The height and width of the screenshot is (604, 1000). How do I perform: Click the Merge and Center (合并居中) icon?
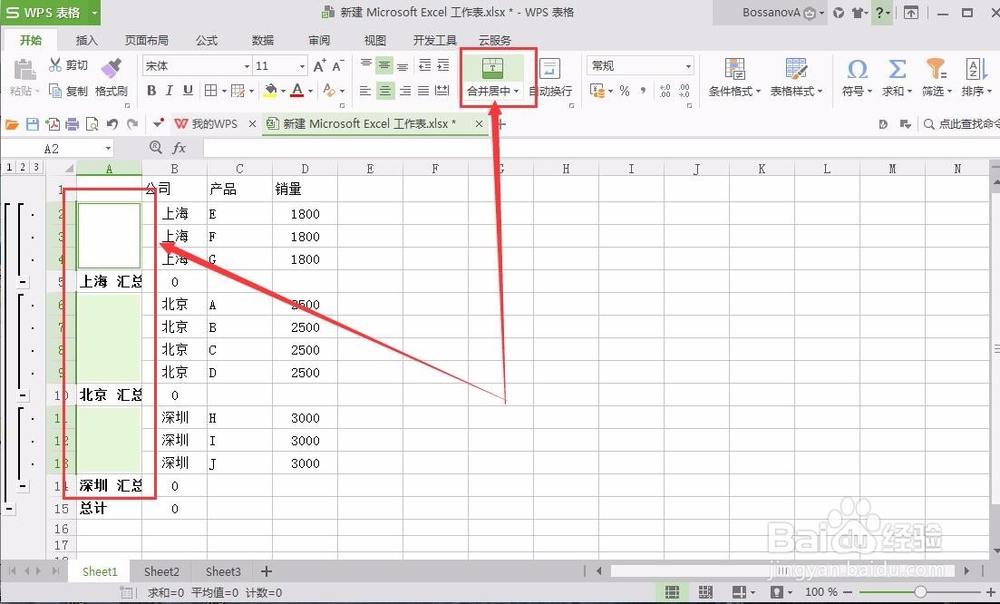[492, 68]
